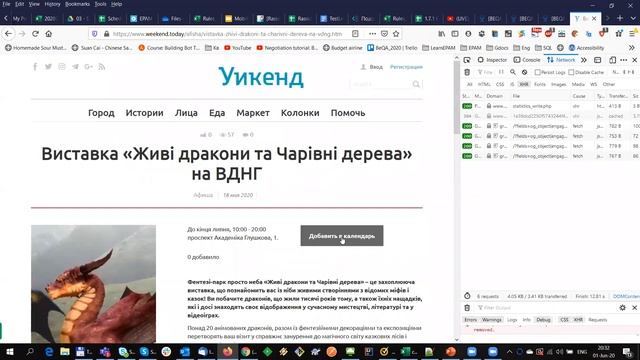Image resolution: width=640 pixels, height=360 pixels.
Task: Toggle the console Info filter
Action: pos(527,320)
